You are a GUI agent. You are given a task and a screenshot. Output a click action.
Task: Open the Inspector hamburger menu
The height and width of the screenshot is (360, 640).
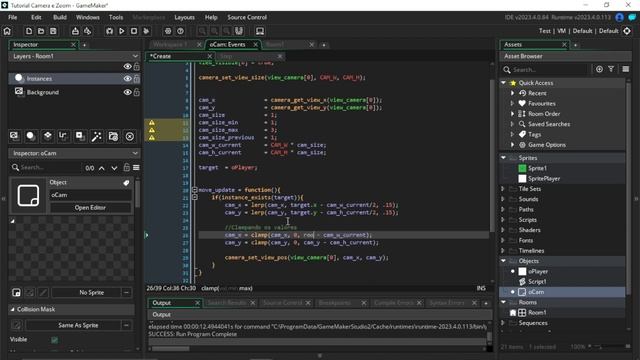point(136,168)
